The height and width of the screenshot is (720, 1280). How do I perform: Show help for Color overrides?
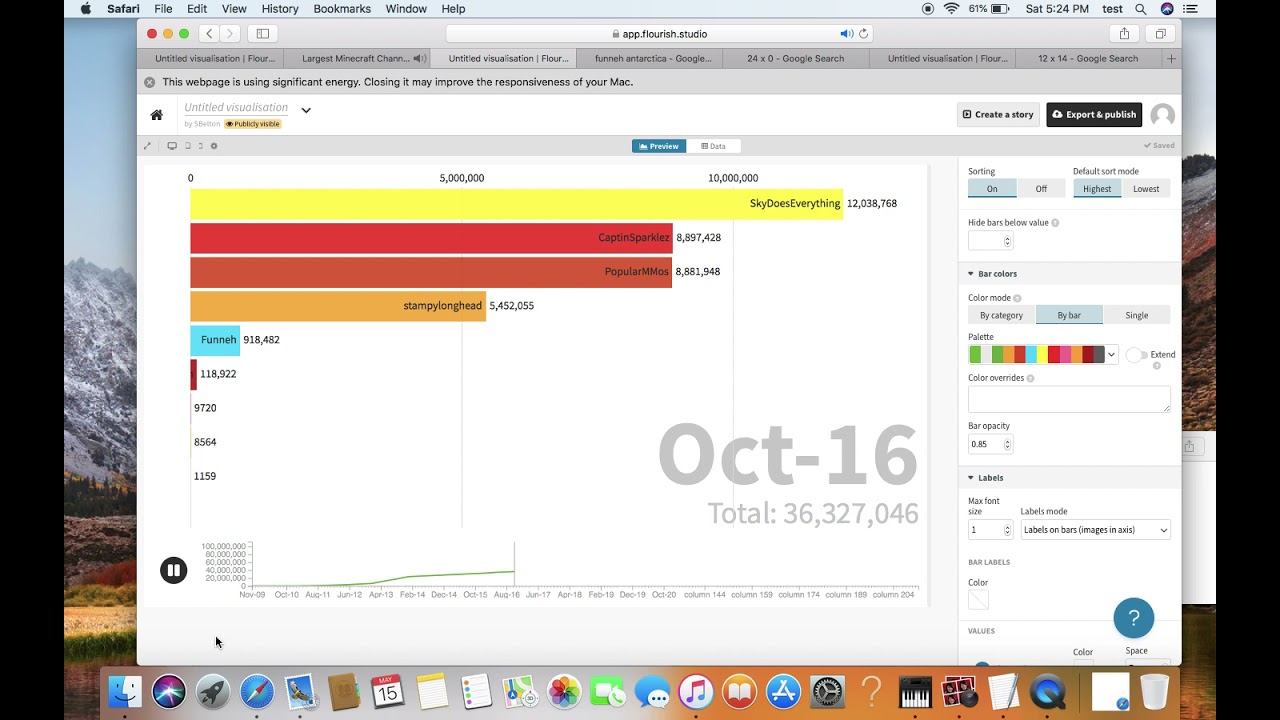(x=1030, y=378)
